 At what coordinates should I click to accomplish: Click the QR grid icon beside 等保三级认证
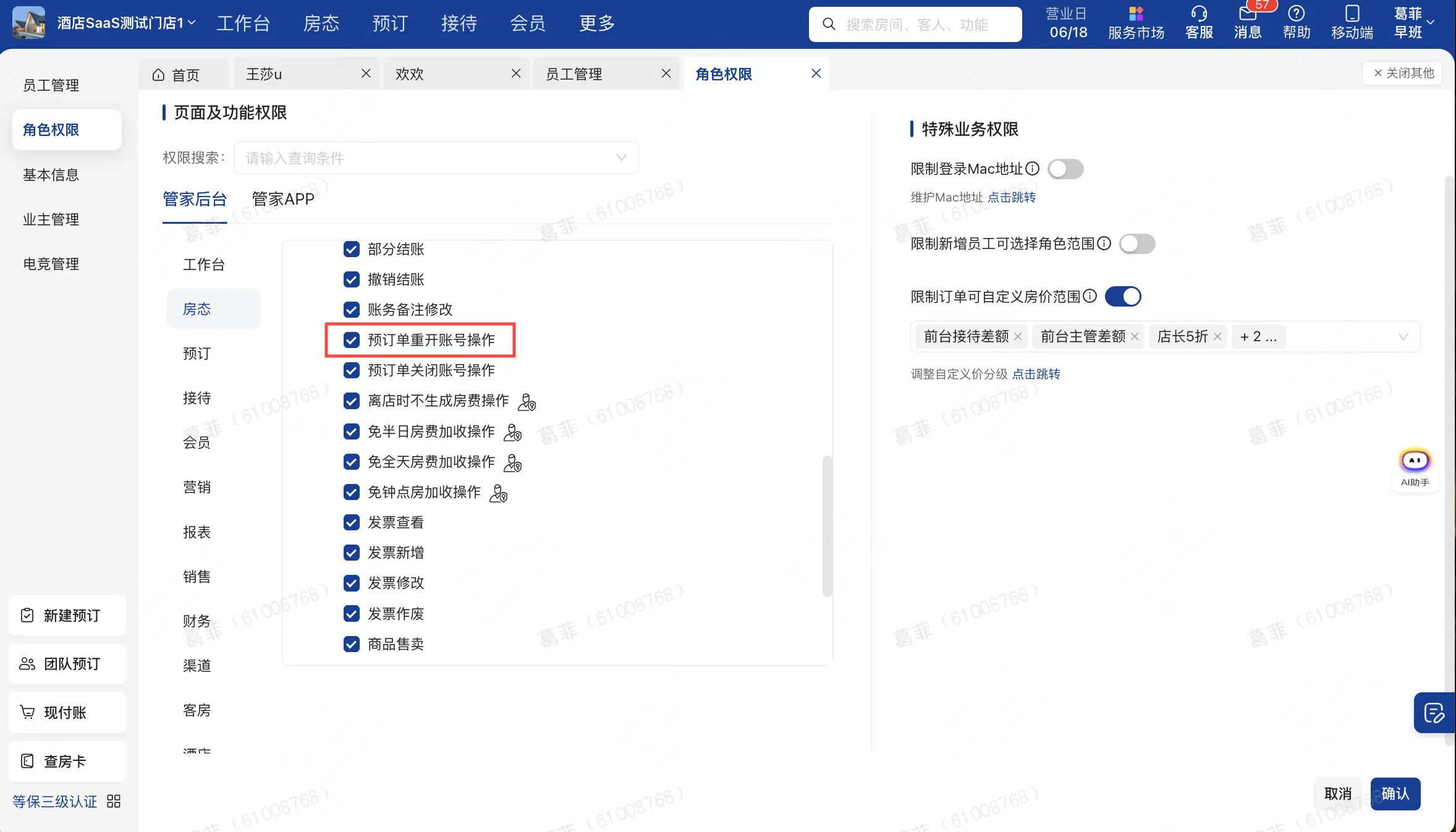[x=114, y=802]
